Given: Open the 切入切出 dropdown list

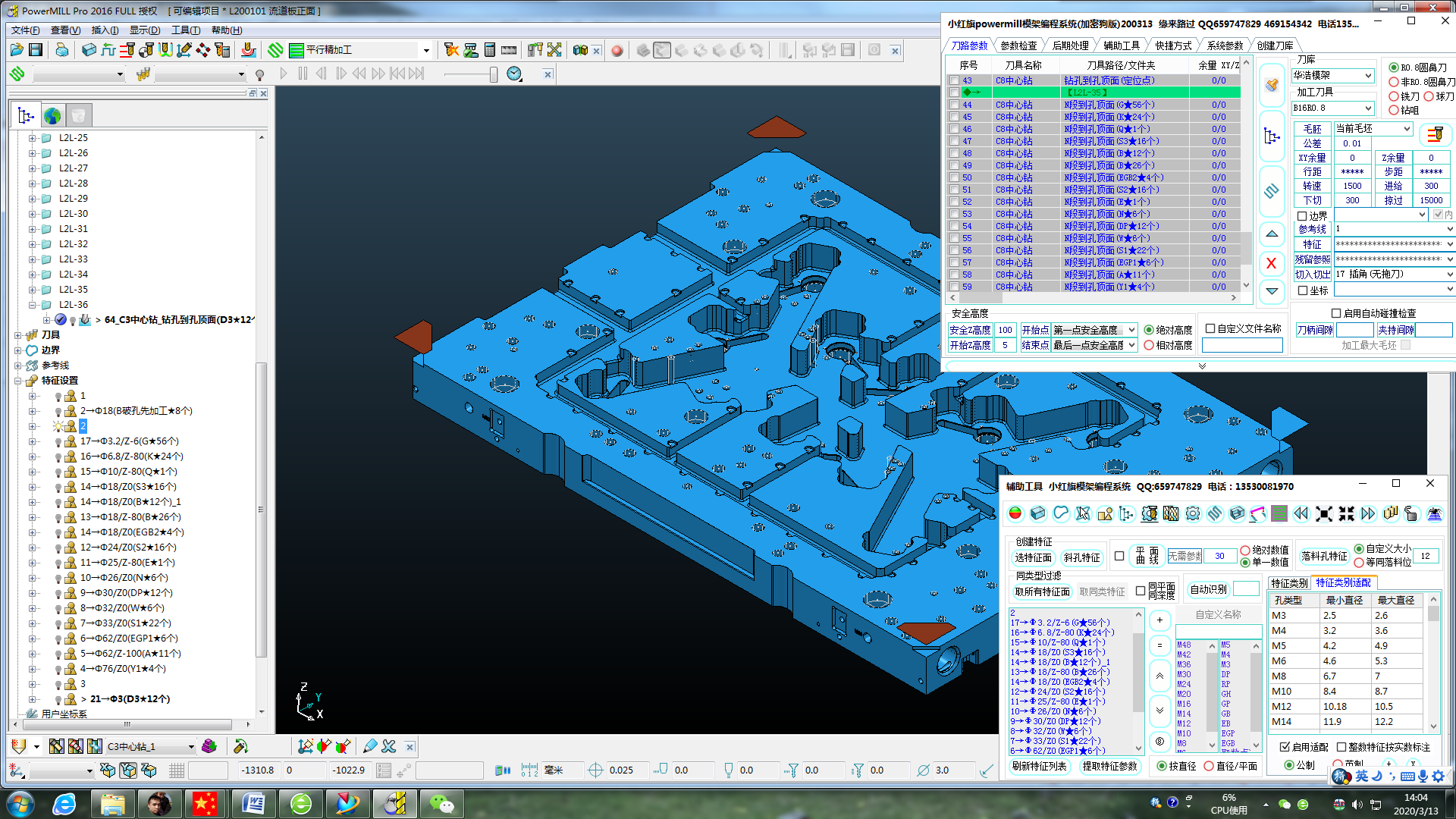Looking at the screenshot, I should [1449, 275].
